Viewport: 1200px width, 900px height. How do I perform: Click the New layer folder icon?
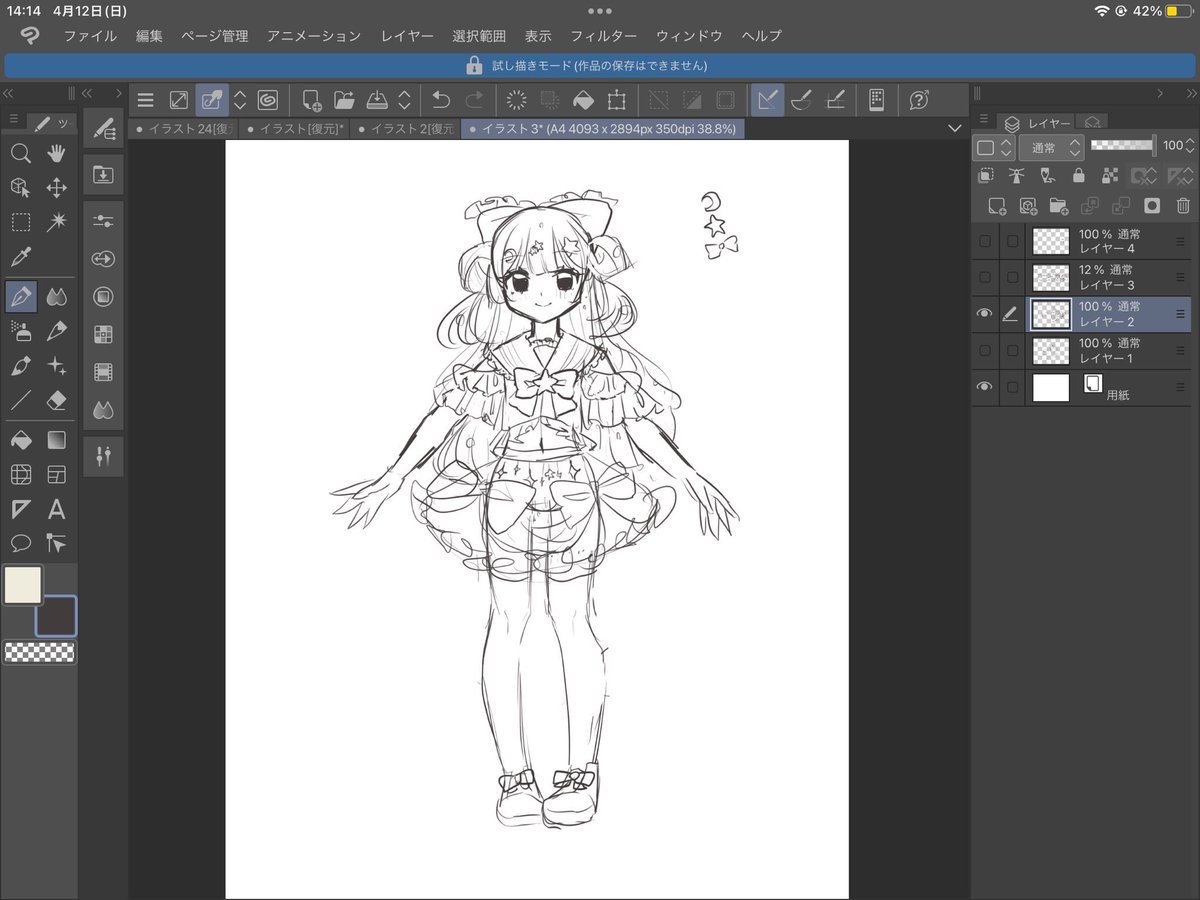pos(1059,206)
